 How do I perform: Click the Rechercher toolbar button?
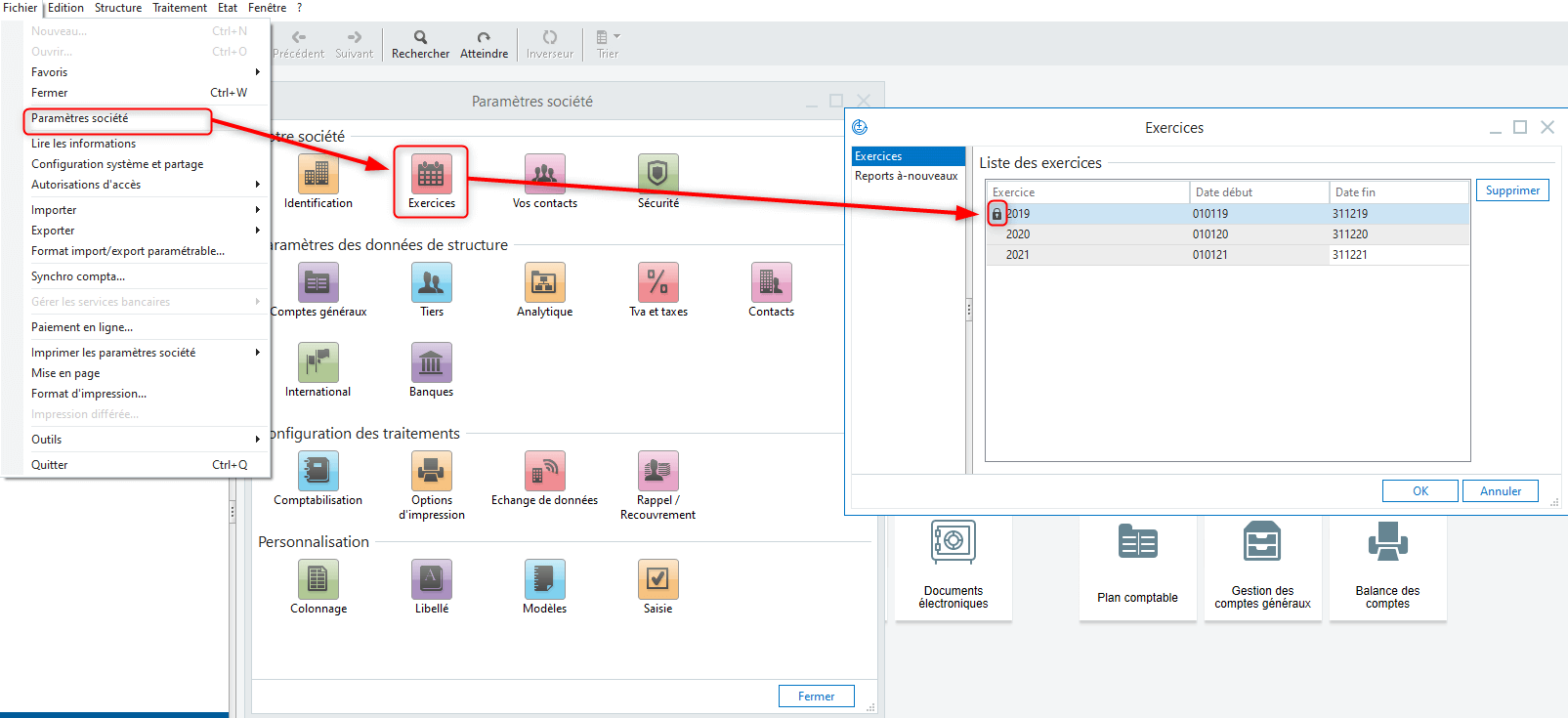[420, 44]
